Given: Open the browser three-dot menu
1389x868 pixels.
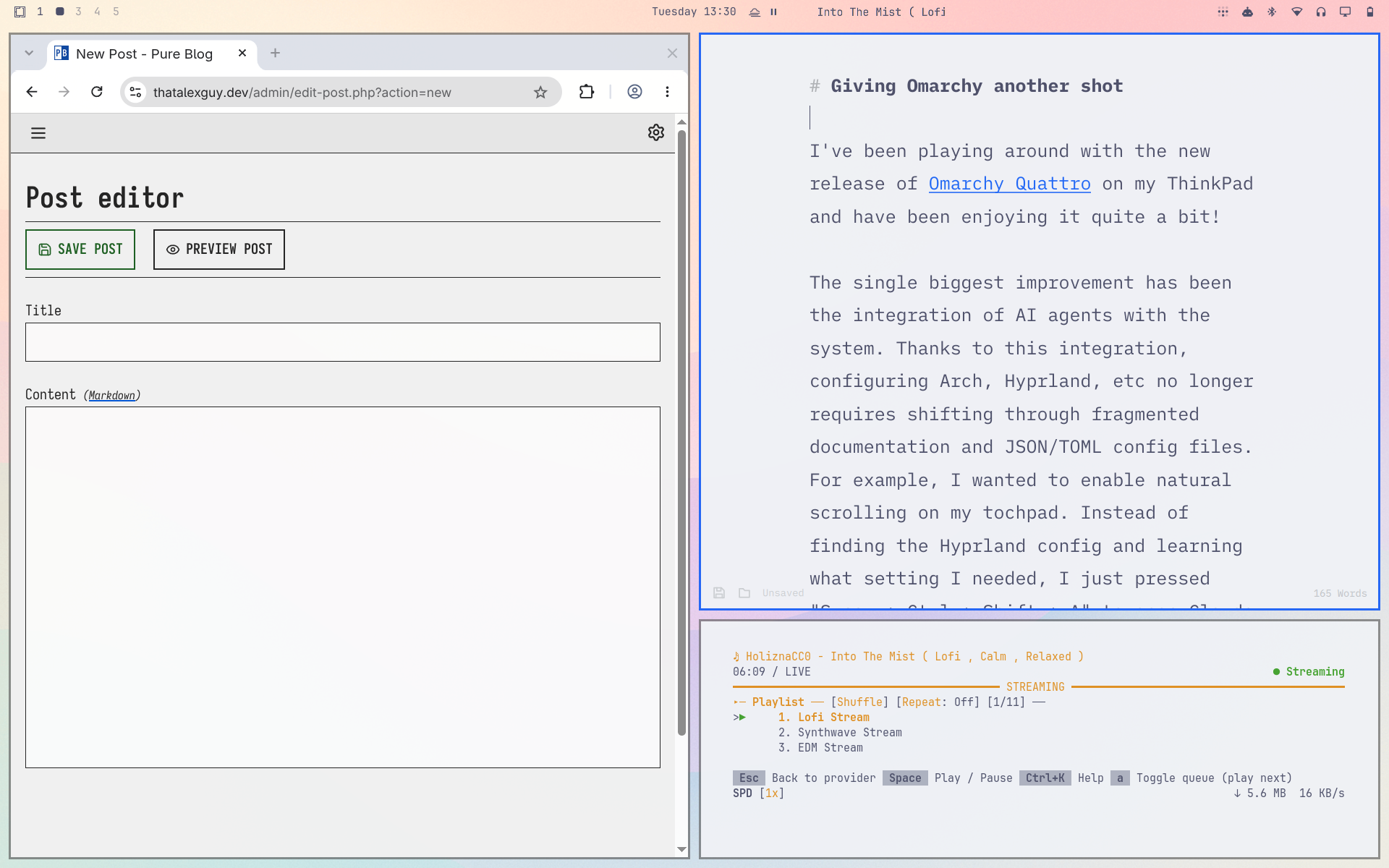Looking at the screenshot, I should click(x=667, y=92).
